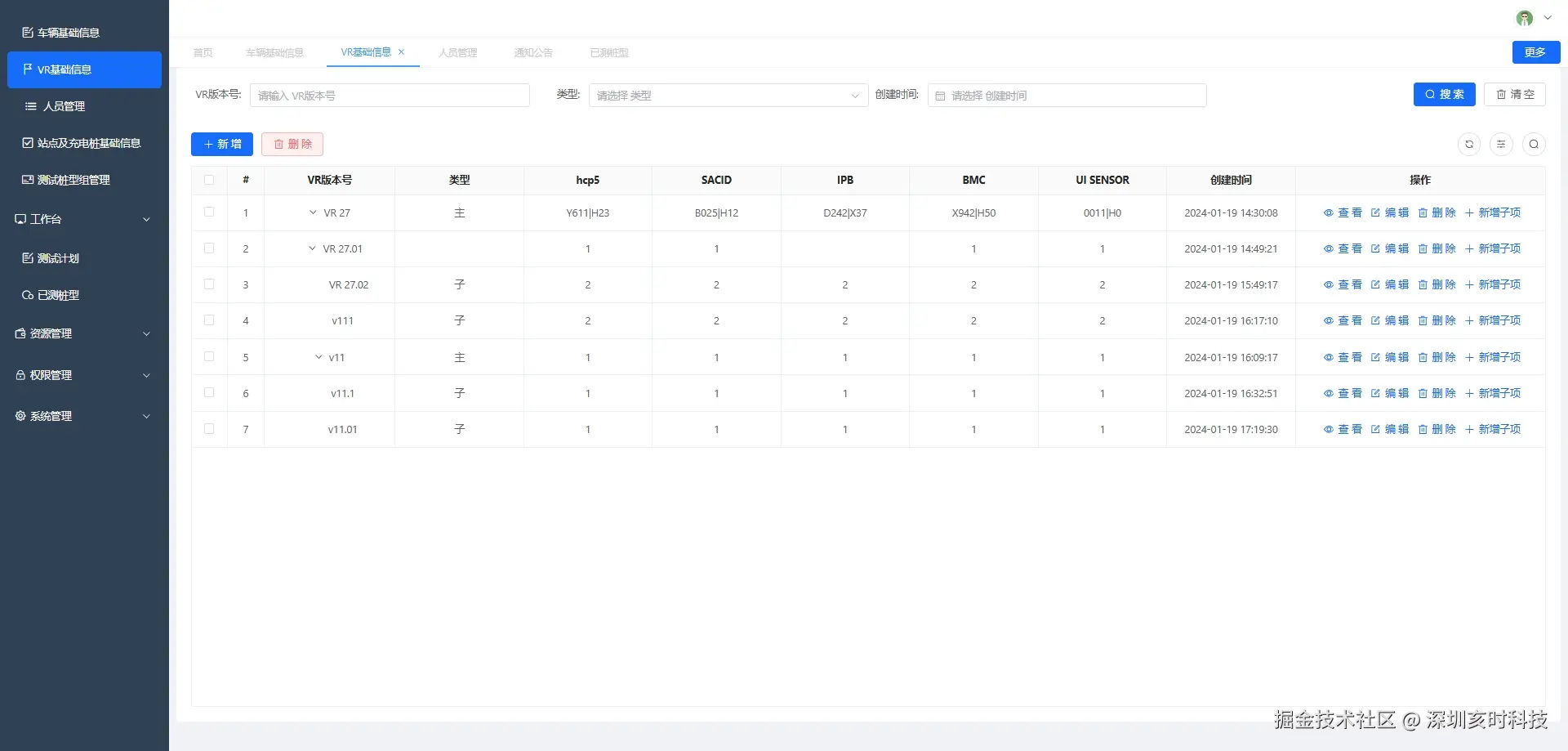Delete the VR 27 row

(x=1437, y=212)
